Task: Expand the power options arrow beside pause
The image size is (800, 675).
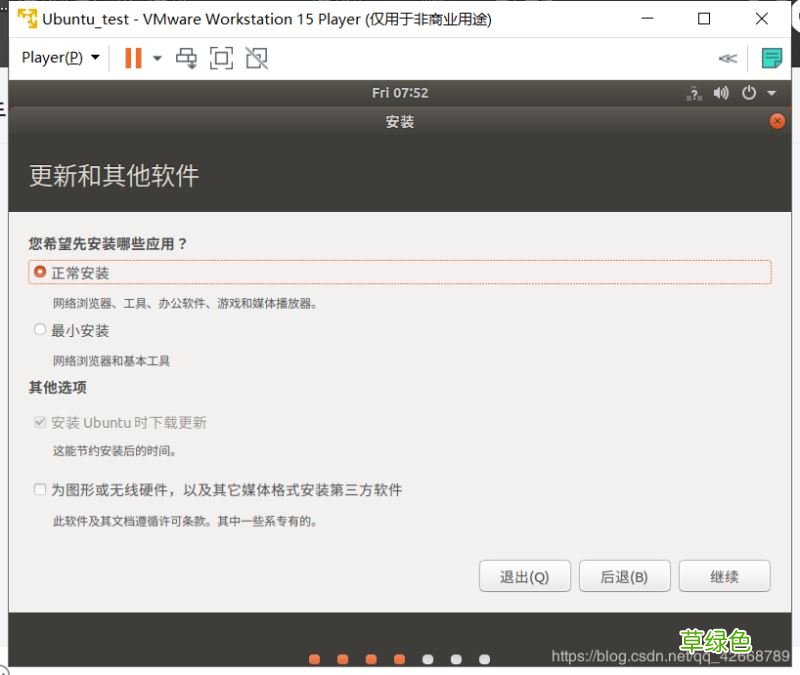Action: [x=157, y=58]
